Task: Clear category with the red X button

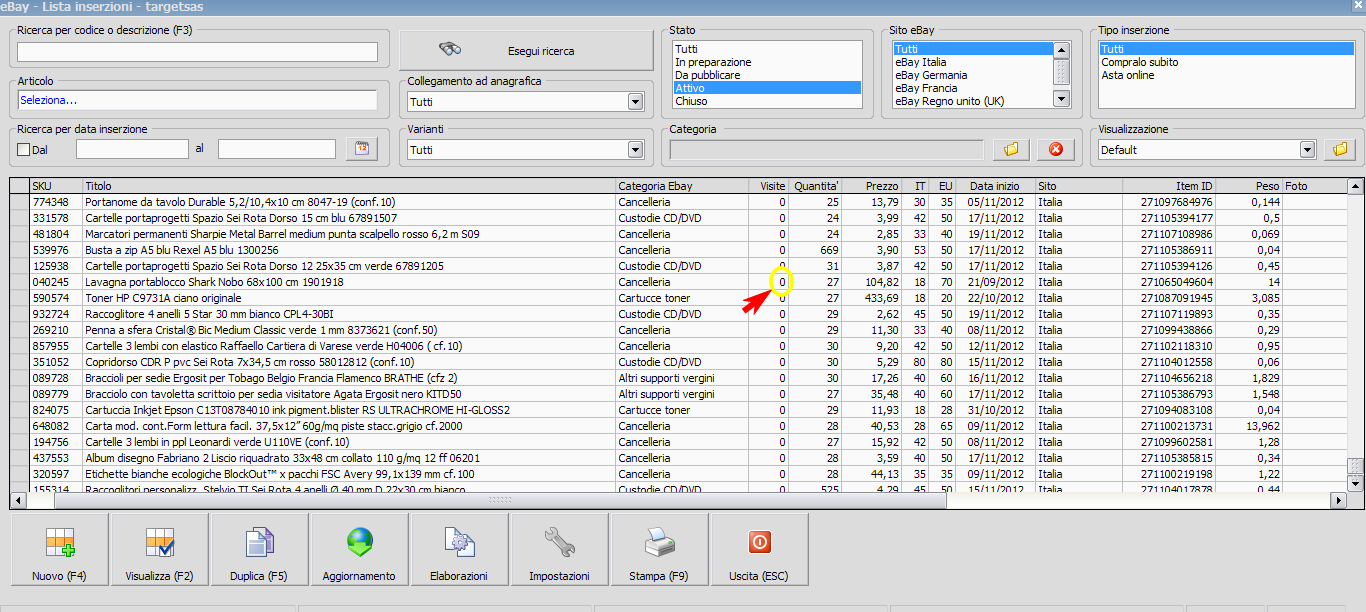Action: [x=1055, y=149]
